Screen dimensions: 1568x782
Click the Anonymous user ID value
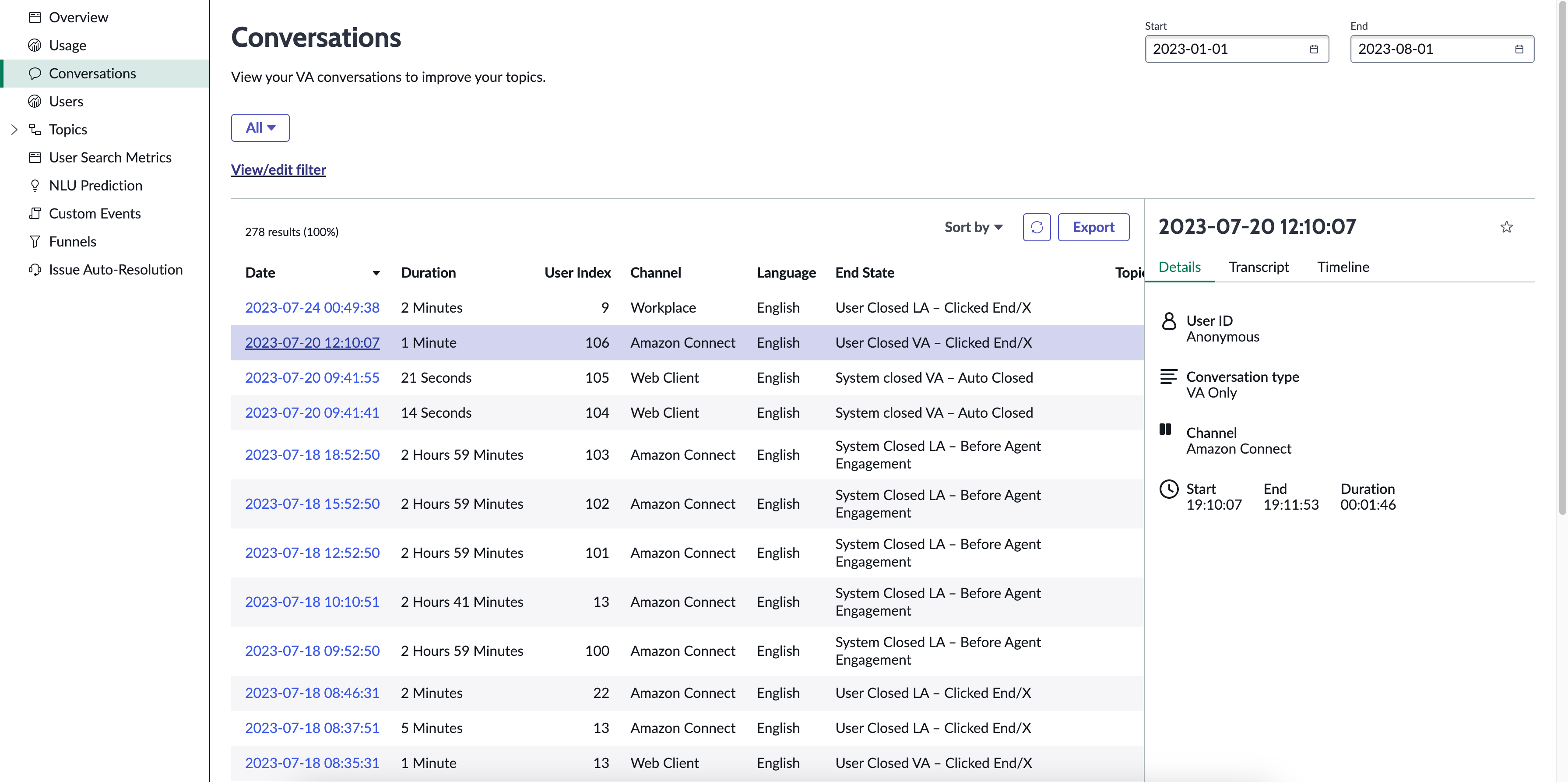tap(1222, 337)
